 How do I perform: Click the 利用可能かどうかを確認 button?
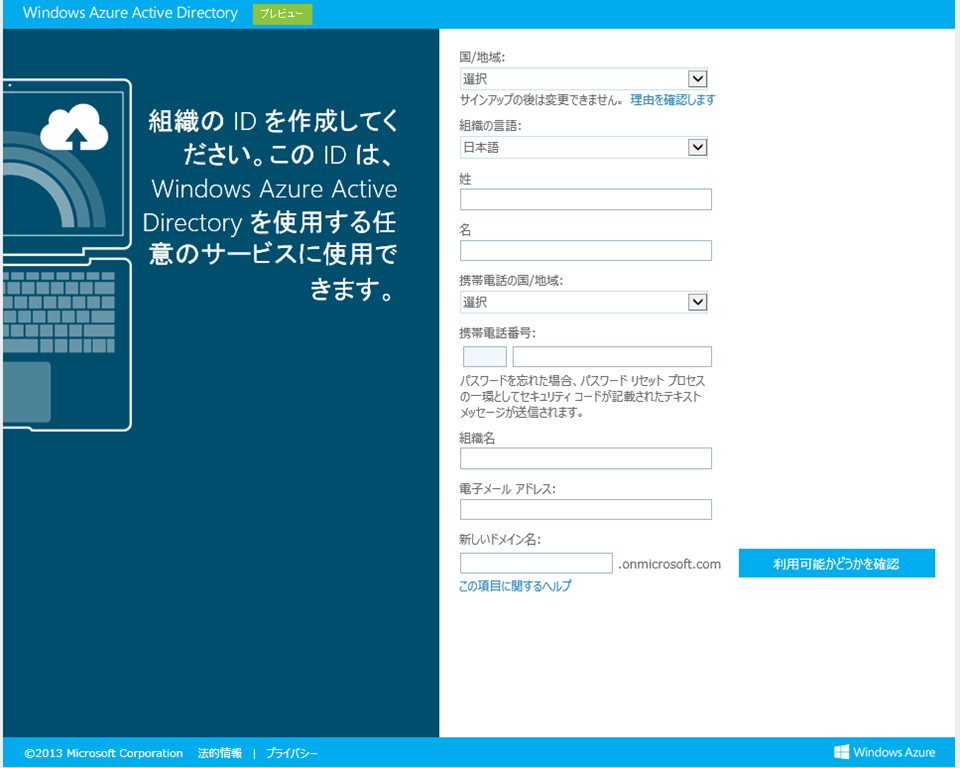[836, 564]
